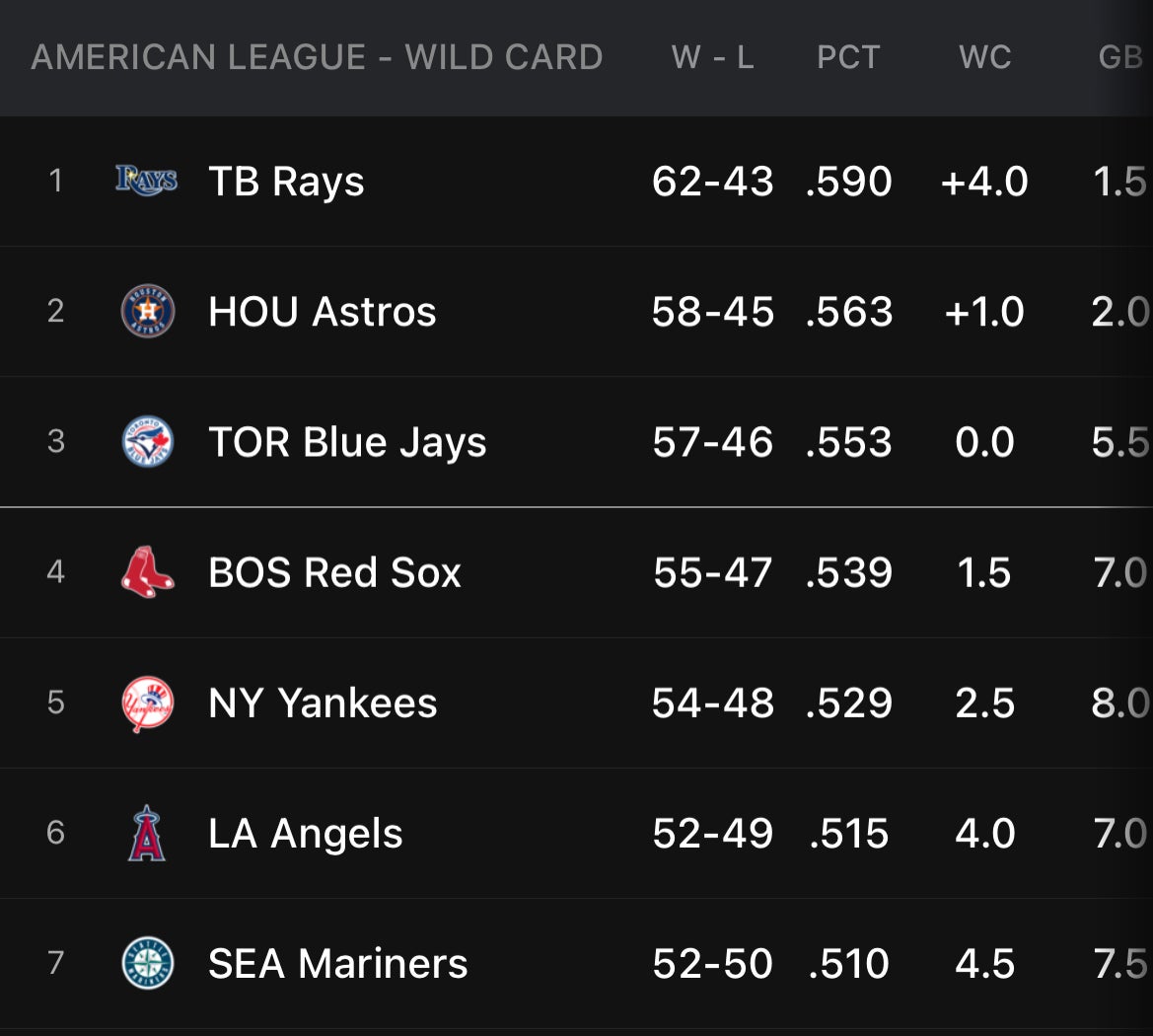This screenshot has width=1153, height=1036.
Task: Select the SEA Mariners team name
Action: tap(337, 964)
